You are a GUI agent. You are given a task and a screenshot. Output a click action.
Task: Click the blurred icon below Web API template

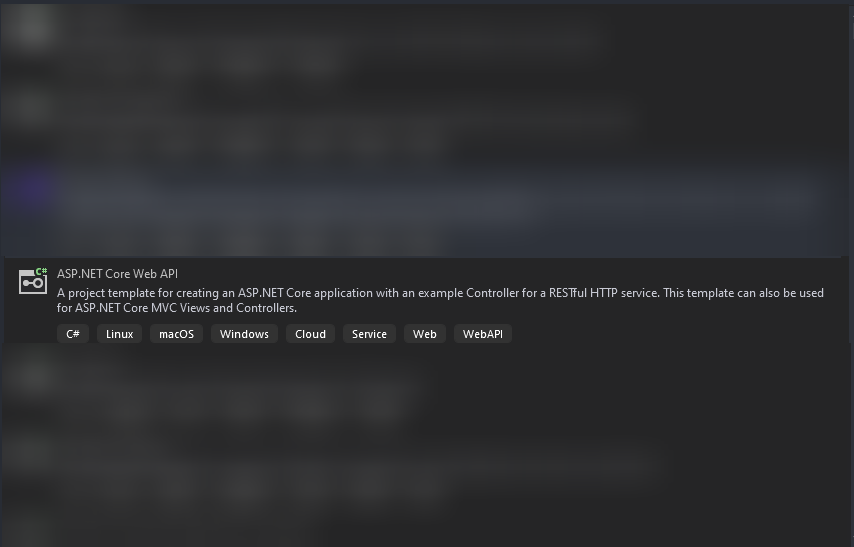(x=33, y=372)
